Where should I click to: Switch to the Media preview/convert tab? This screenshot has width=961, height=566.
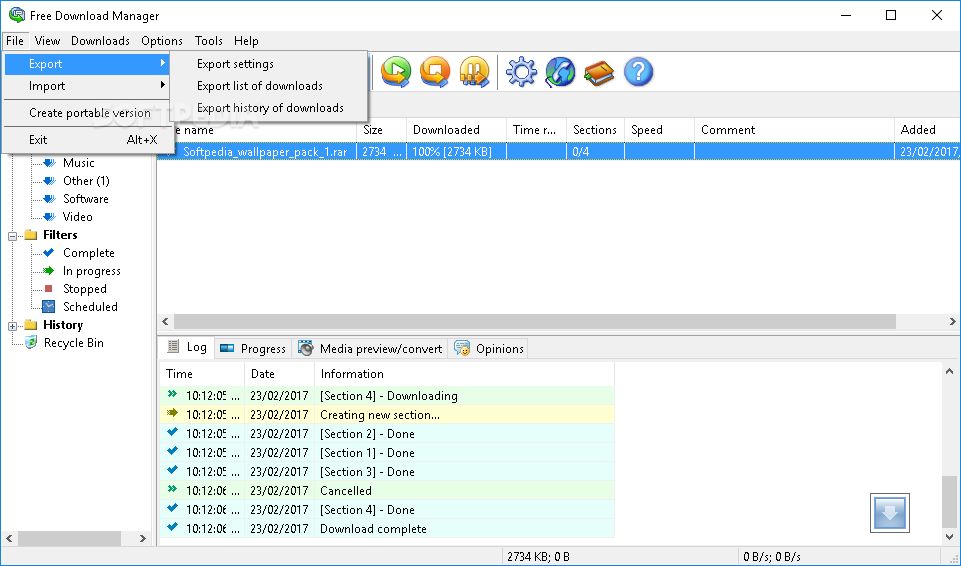click(x=371, y=349)
